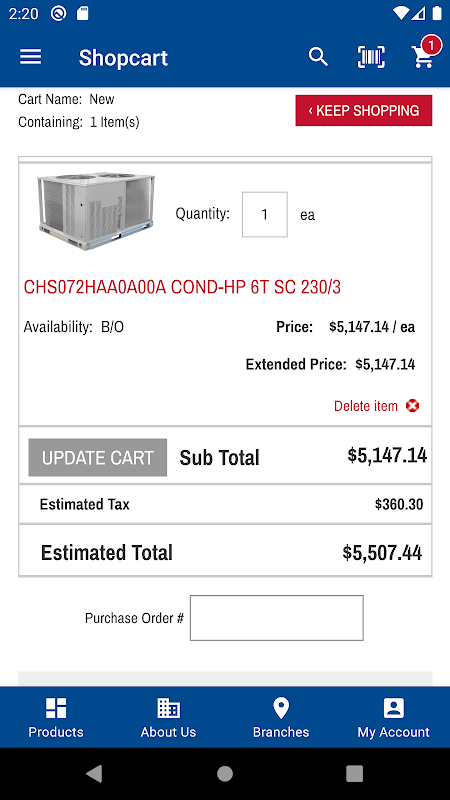This screenshot has width=450, height=800.
Task: Click the Update Cart button
Action: point(97,458)
